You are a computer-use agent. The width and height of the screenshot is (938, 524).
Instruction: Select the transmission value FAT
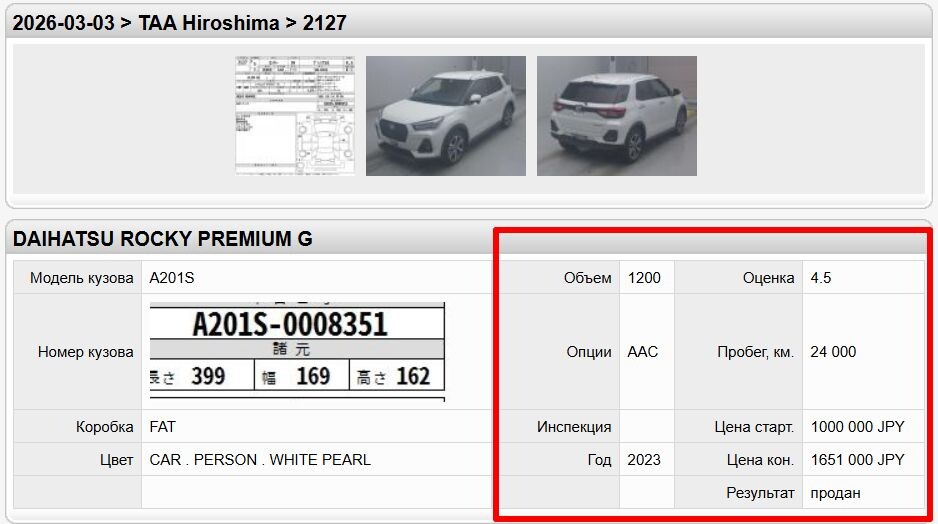[x=163, y=426]
